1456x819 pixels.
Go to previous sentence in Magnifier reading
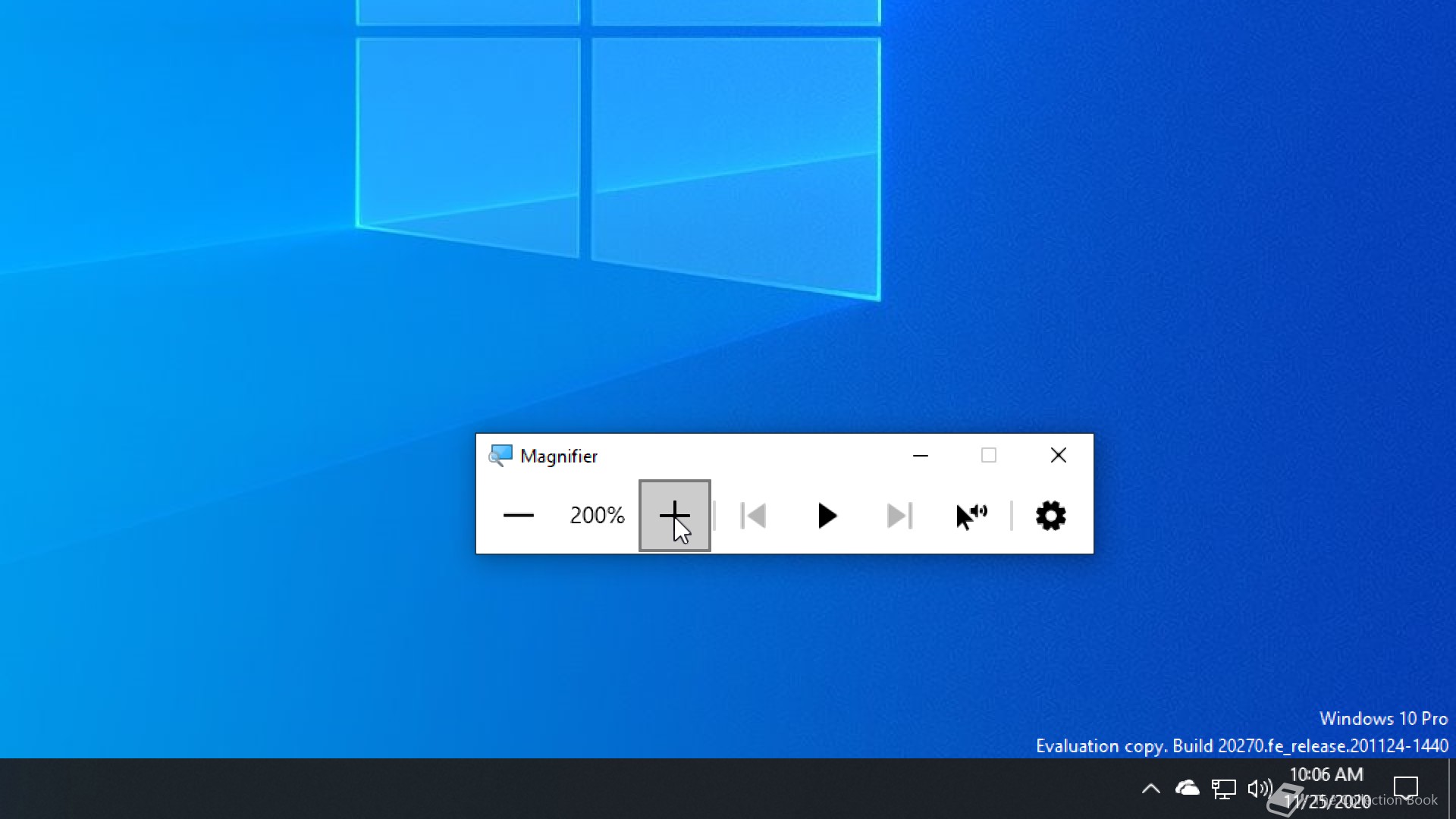click(x=753, y=516)
